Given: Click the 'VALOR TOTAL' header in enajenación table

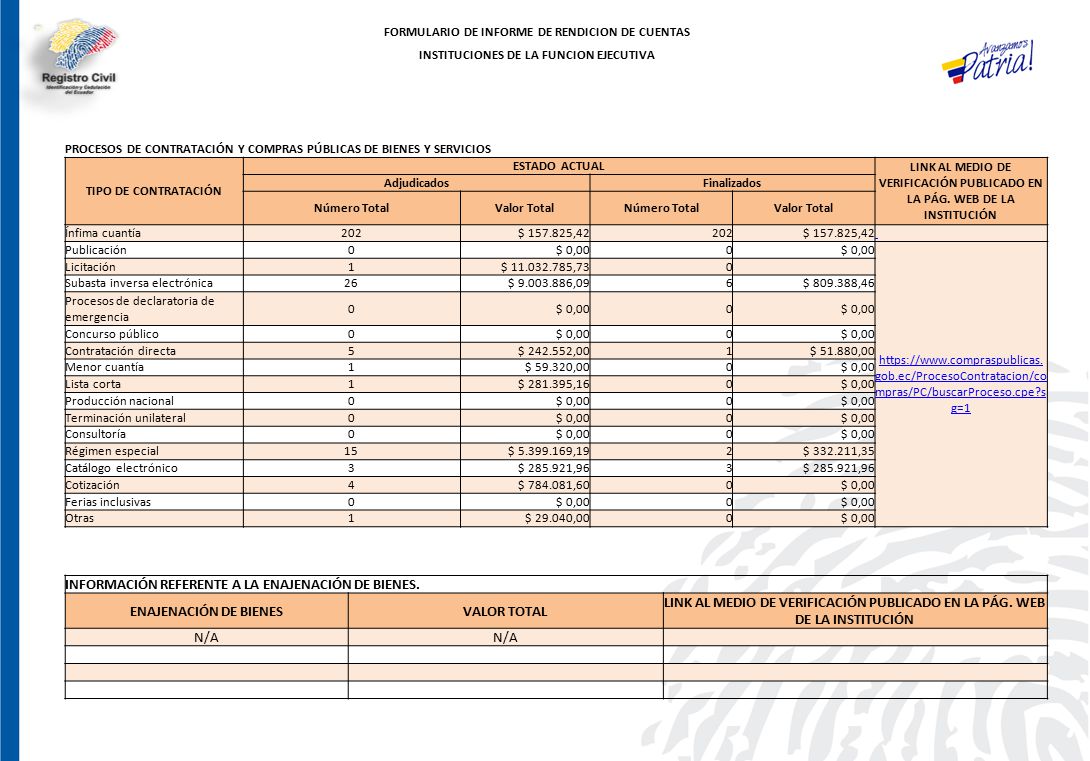Looking at the screenshot, I should click(x=505, y=612).
